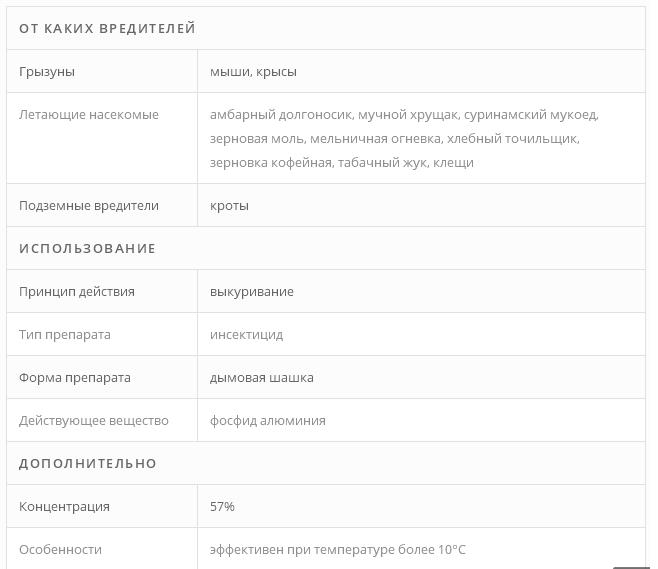This screenshot has width=658, height=569.
Task: Select the "мыши, крысы" value cell
Action: 253,71
